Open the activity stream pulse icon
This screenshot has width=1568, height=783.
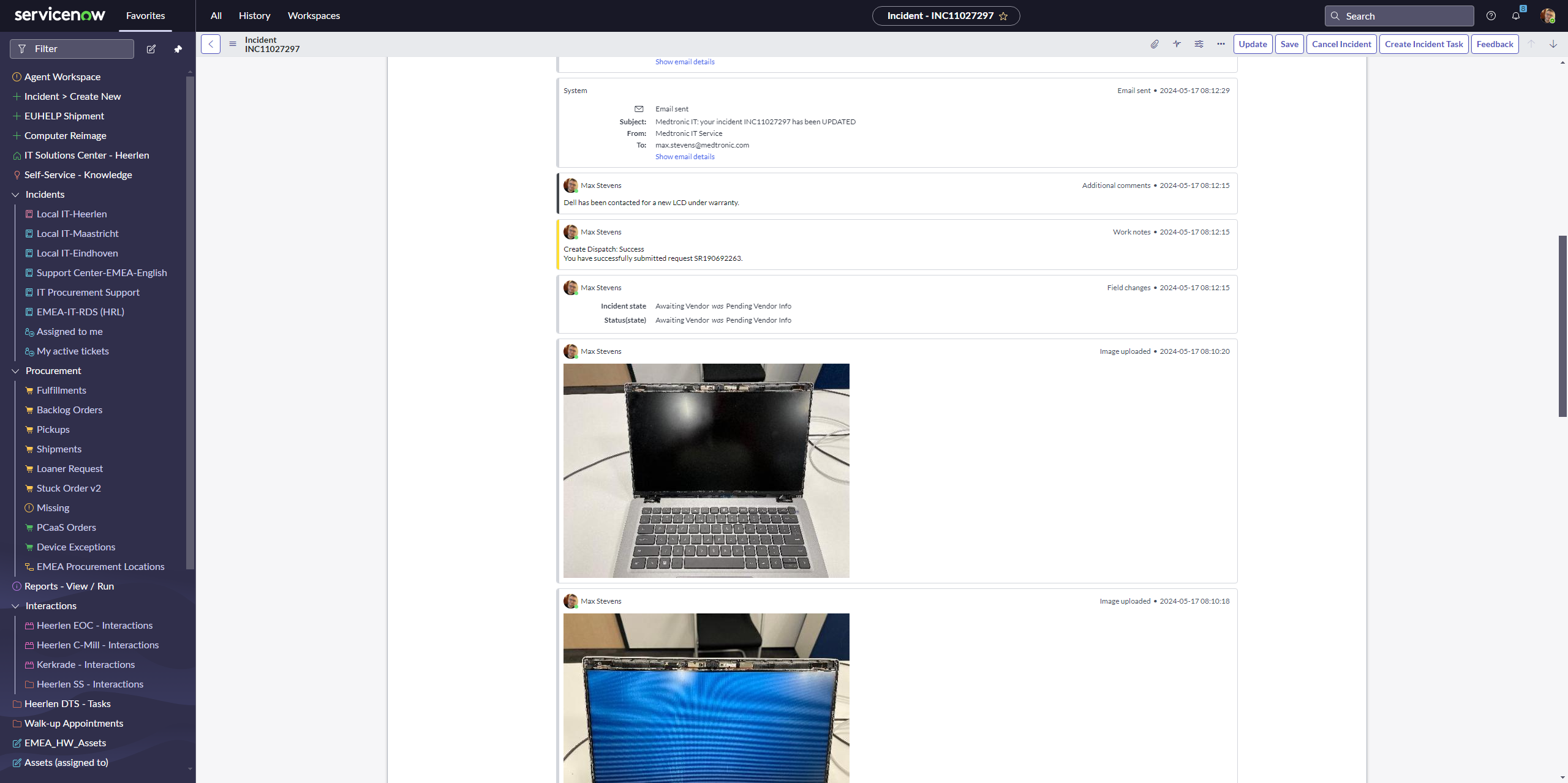coord(1177,44)
